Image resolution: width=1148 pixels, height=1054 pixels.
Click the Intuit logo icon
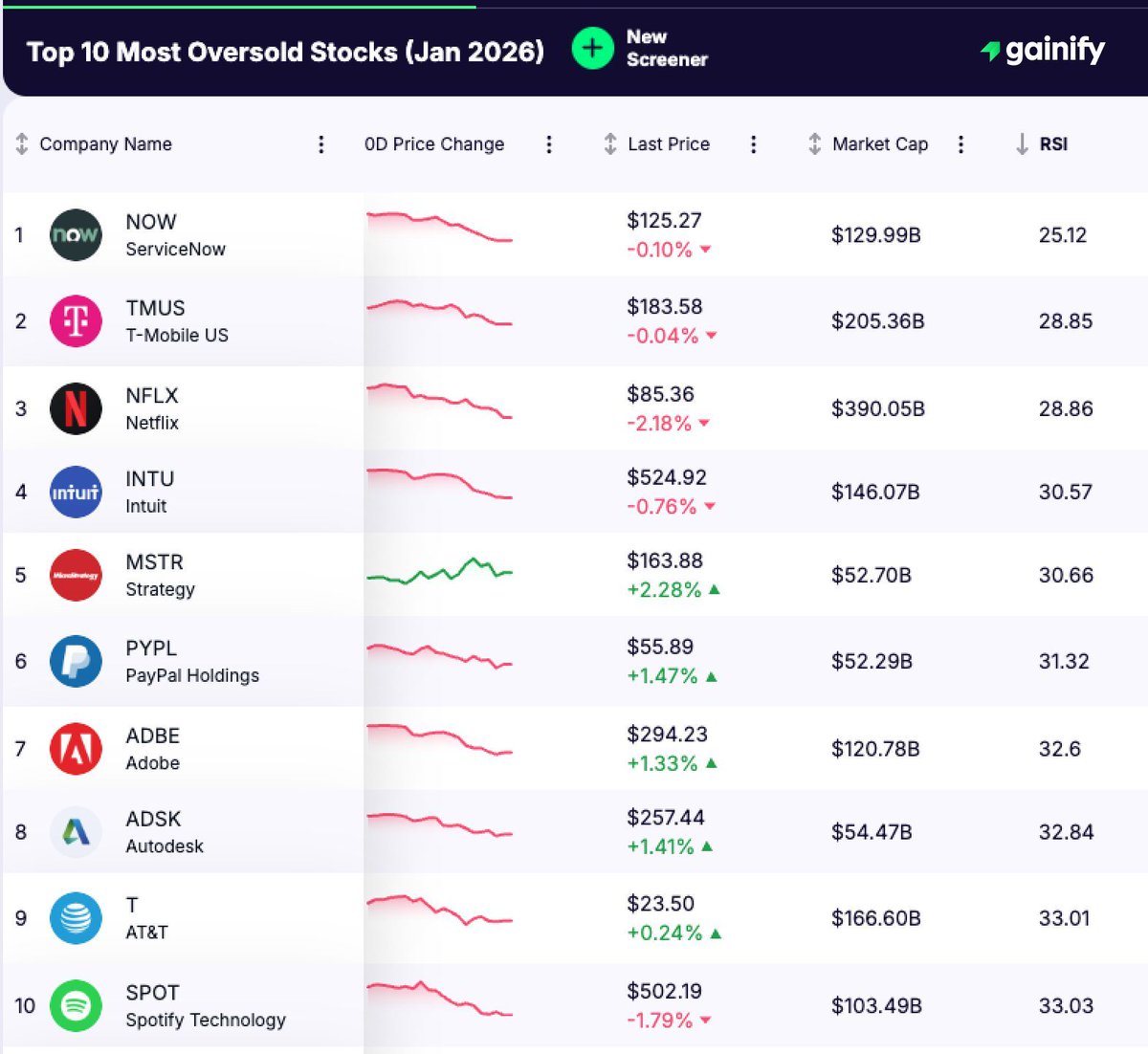coord(76,492)
